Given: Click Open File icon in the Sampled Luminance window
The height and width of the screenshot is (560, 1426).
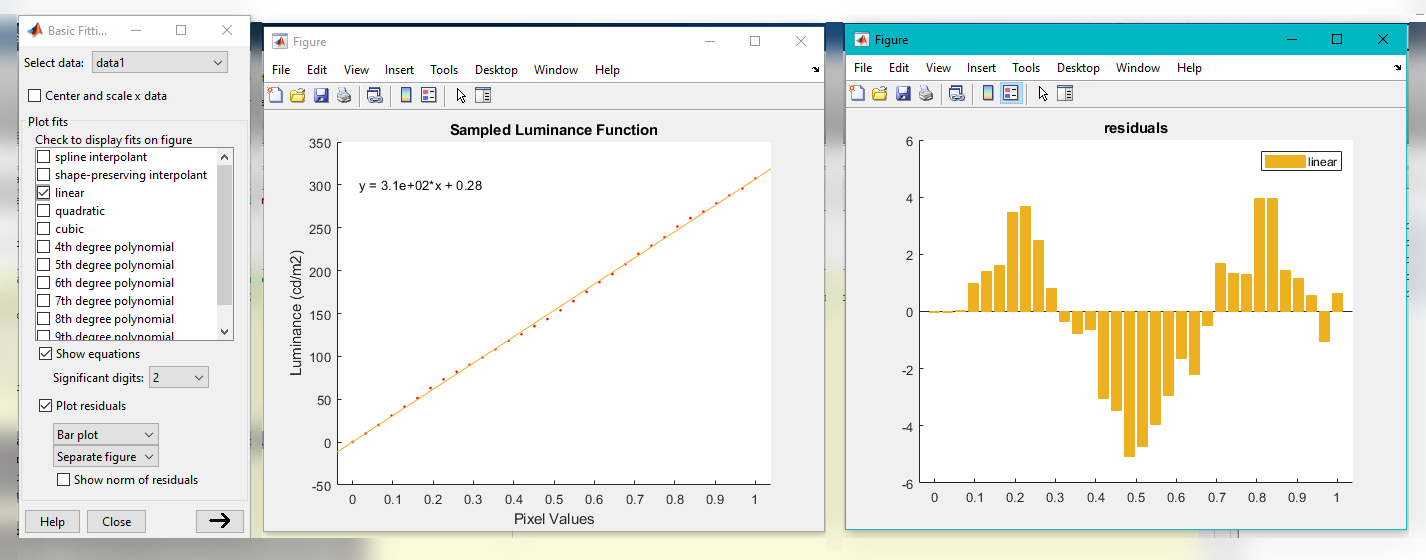Looking at the screenshot, I should [297, 96].
